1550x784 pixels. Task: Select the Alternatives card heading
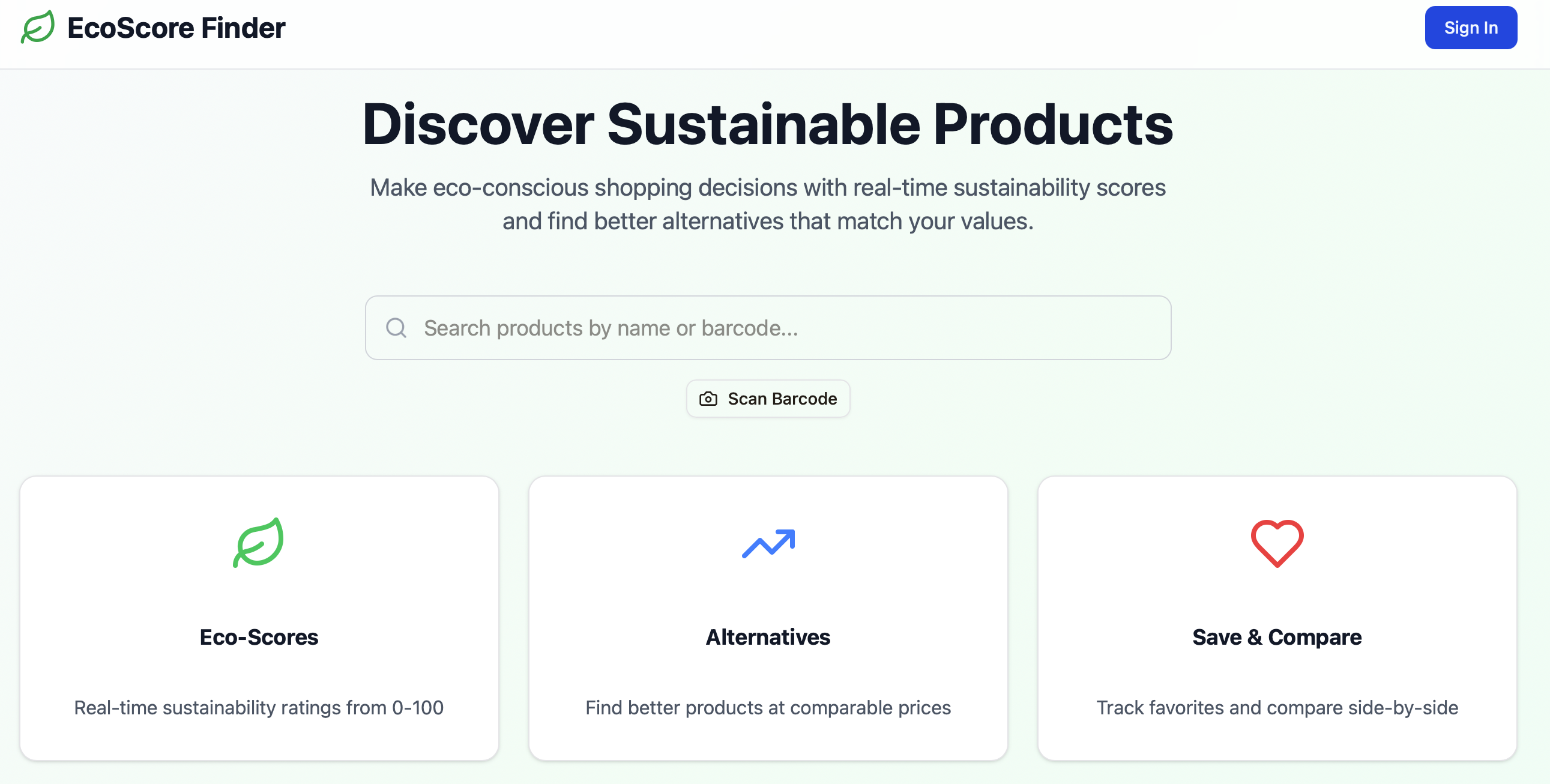tap(768, 637)
